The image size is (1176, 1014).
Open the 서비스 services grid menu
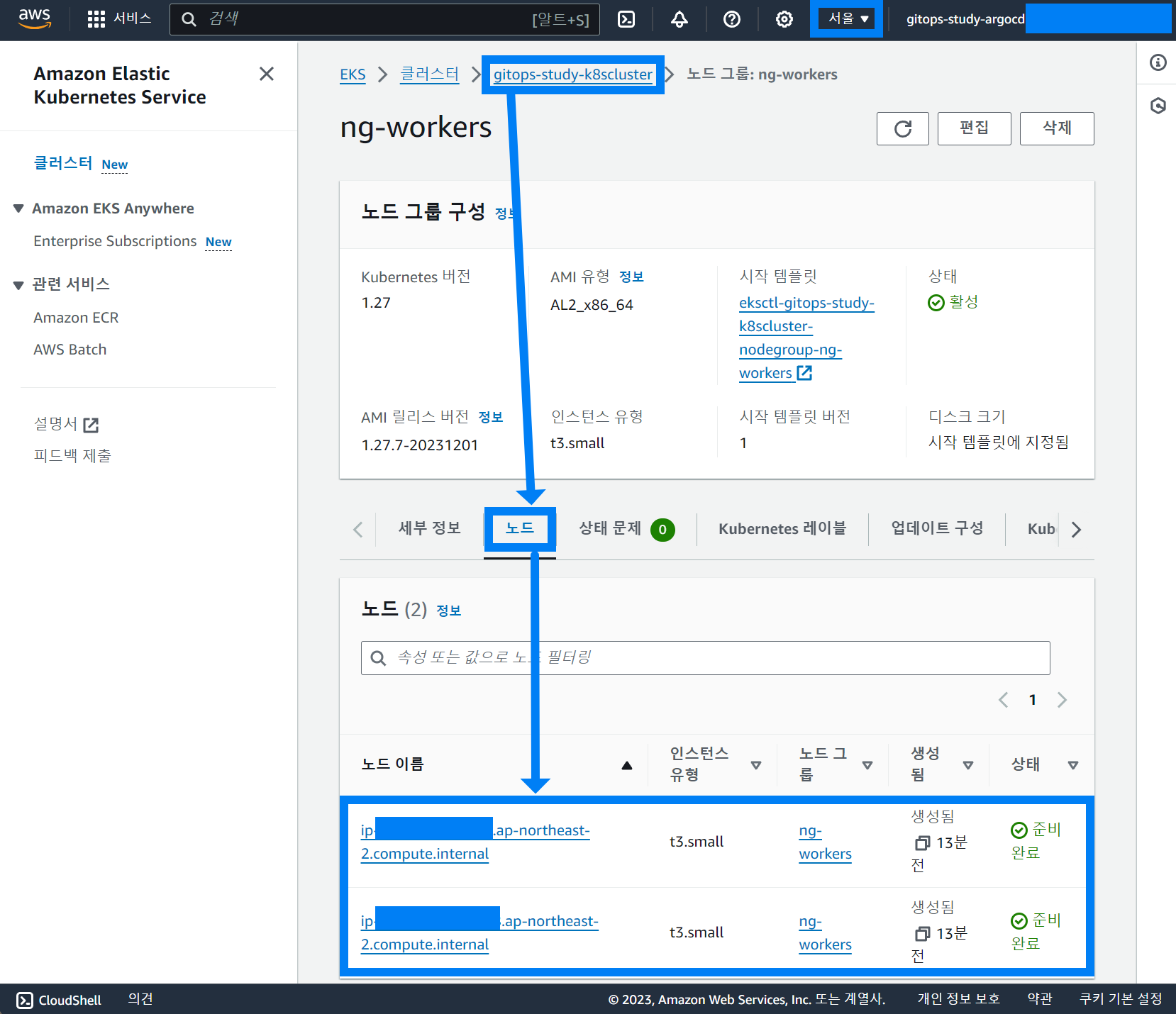pyautogui.click(x=119, y=19)
